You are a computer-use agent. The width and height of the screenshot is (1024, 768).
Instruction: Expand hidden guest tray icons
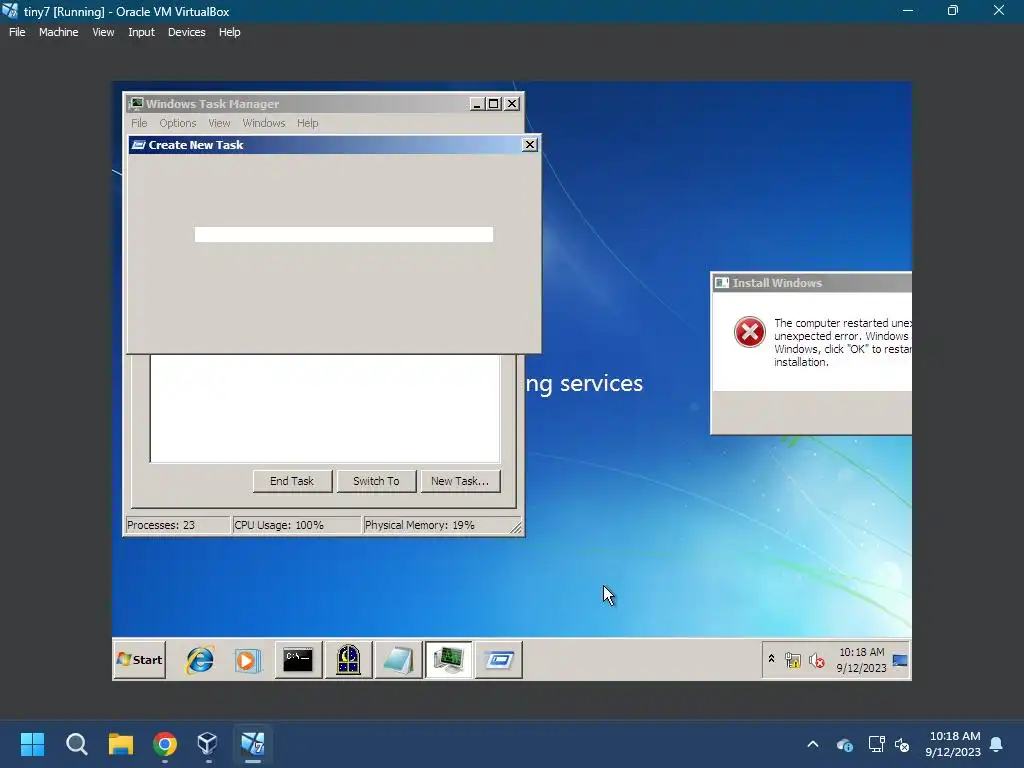[771, 659]
